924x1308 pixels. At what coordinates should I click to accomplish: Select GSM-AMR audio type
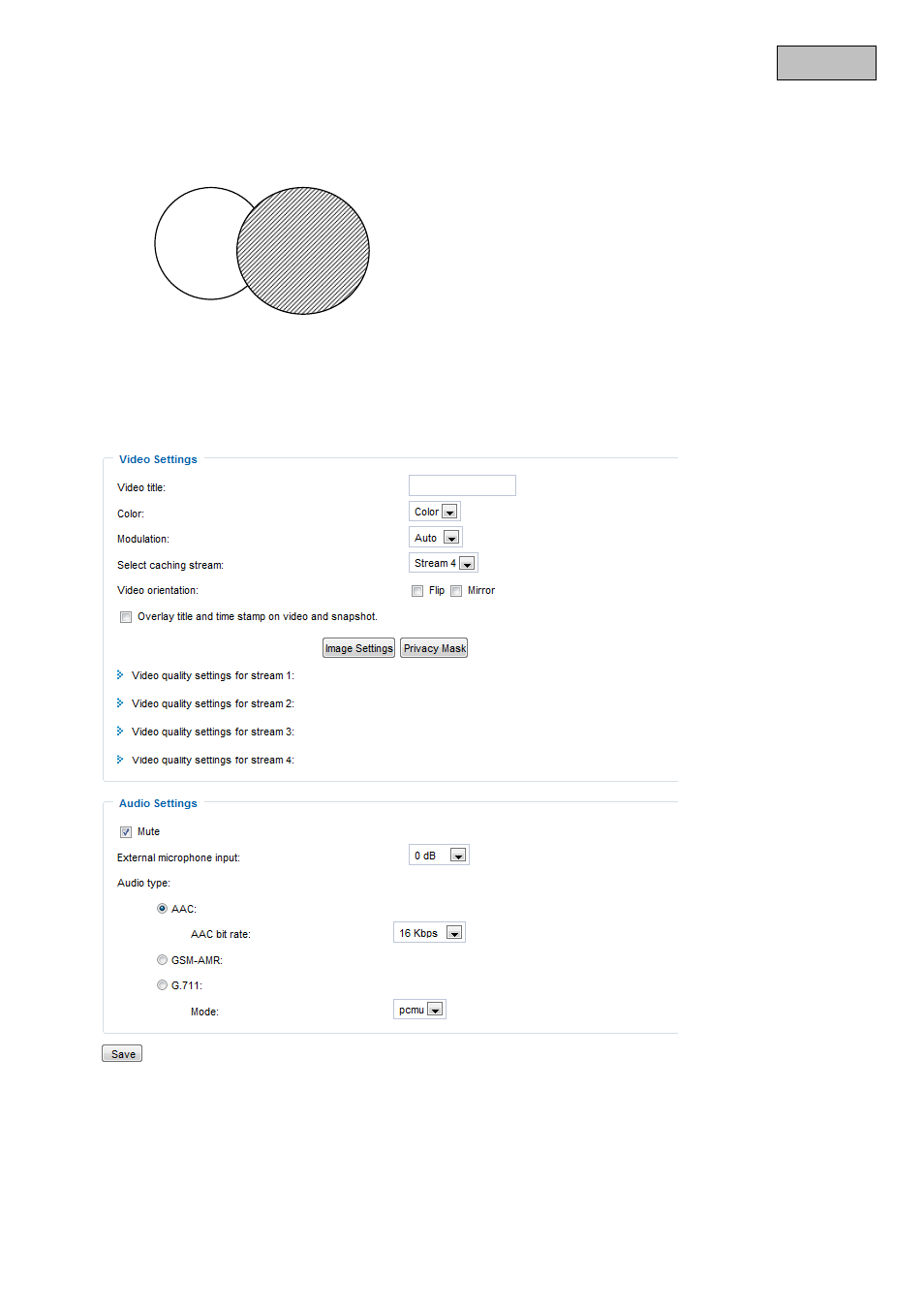[162, 960]
